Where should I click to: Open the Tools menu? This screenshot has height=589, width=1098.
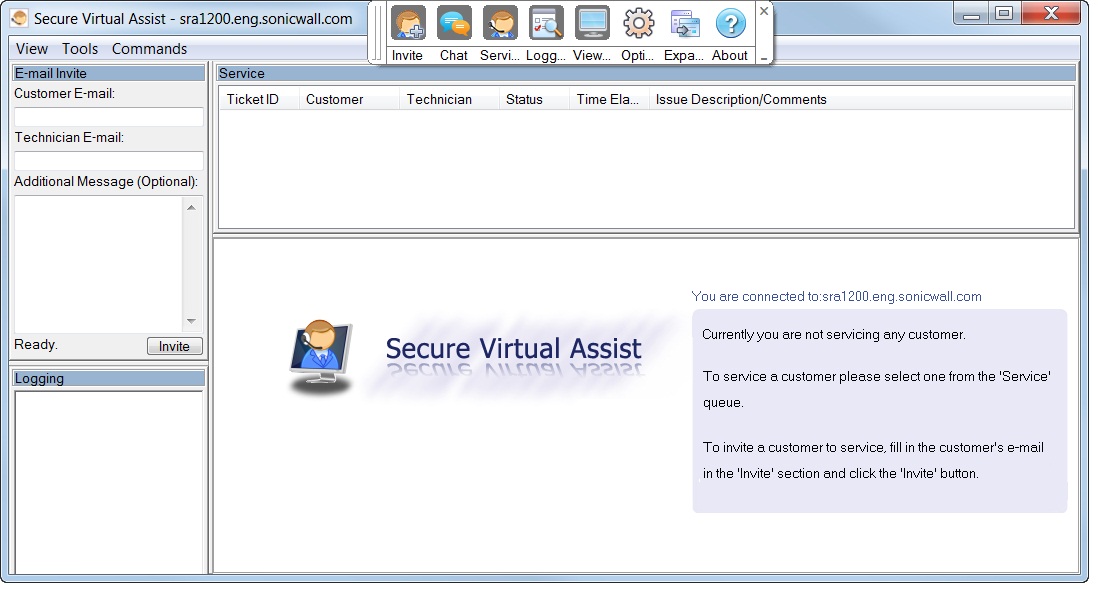[80, 49]
